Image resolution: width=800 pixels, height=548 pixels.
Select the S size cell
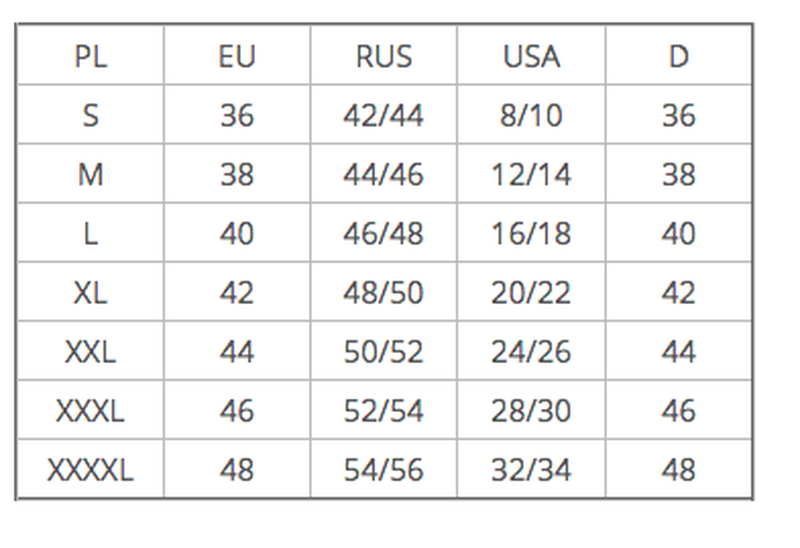click(x=91, y=115)
